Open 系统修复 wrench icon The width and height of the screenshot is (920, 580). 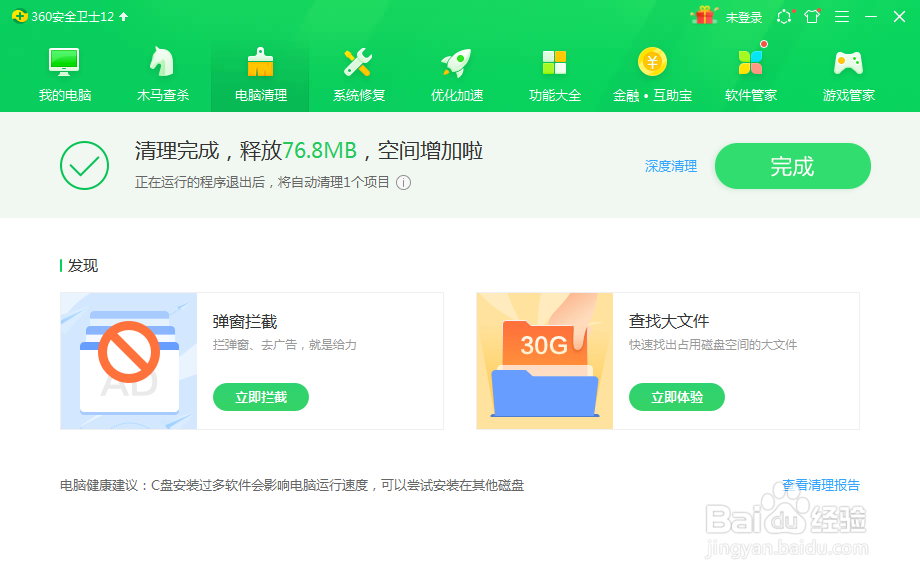pos(358,62)
